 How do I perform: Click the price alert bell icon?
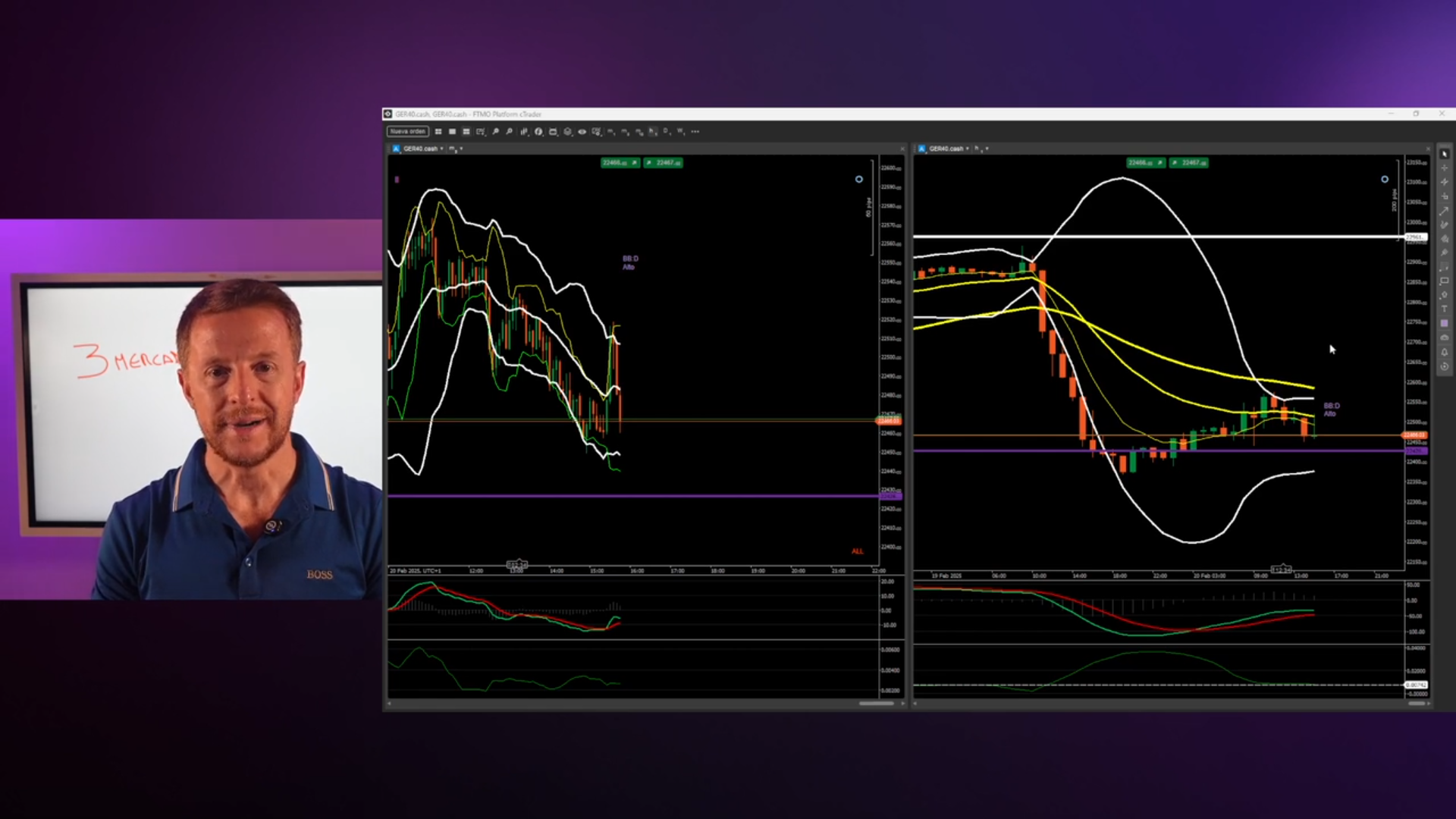pos(1444,352)
